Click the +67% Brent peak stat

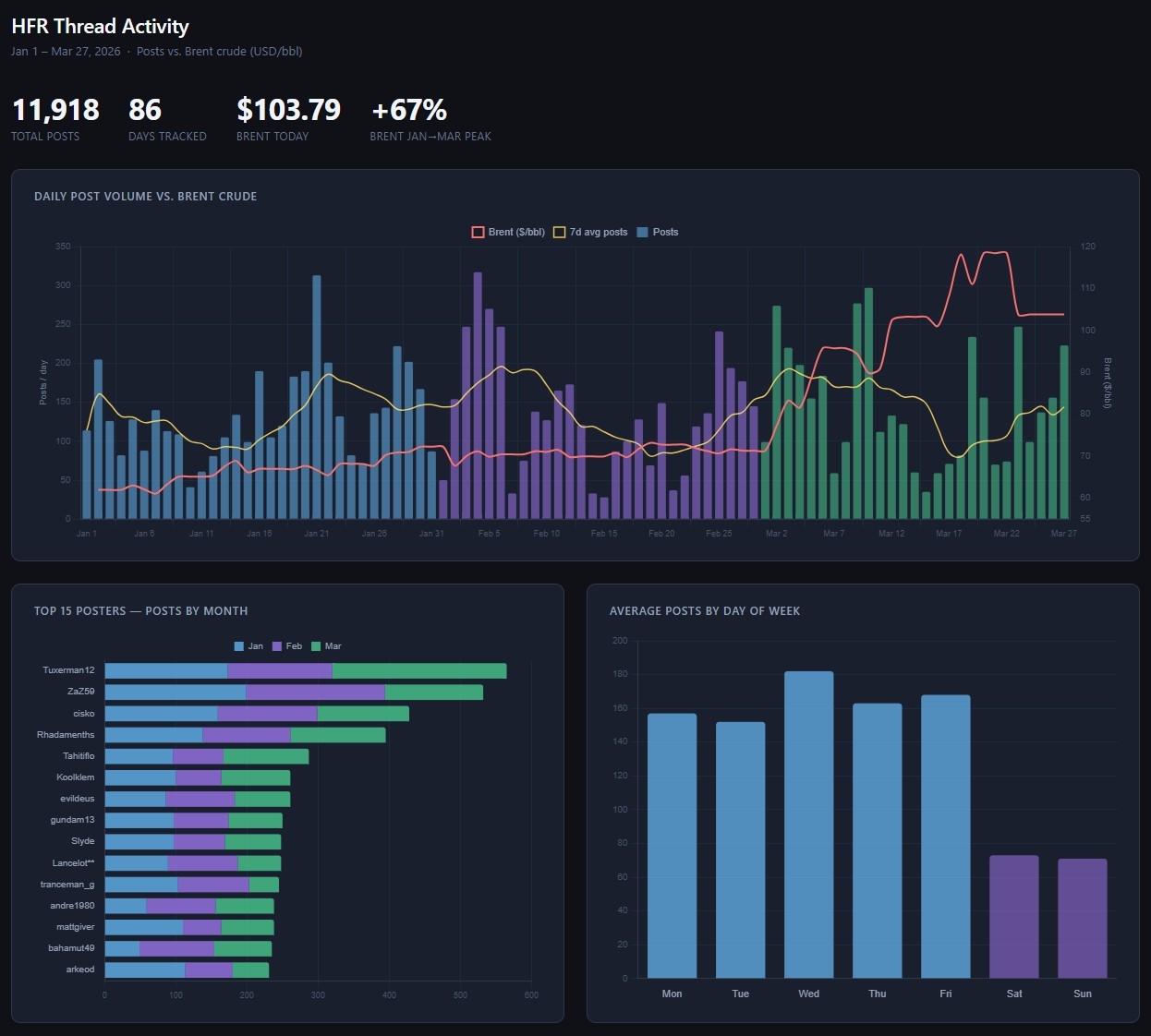tap(408, 111)
